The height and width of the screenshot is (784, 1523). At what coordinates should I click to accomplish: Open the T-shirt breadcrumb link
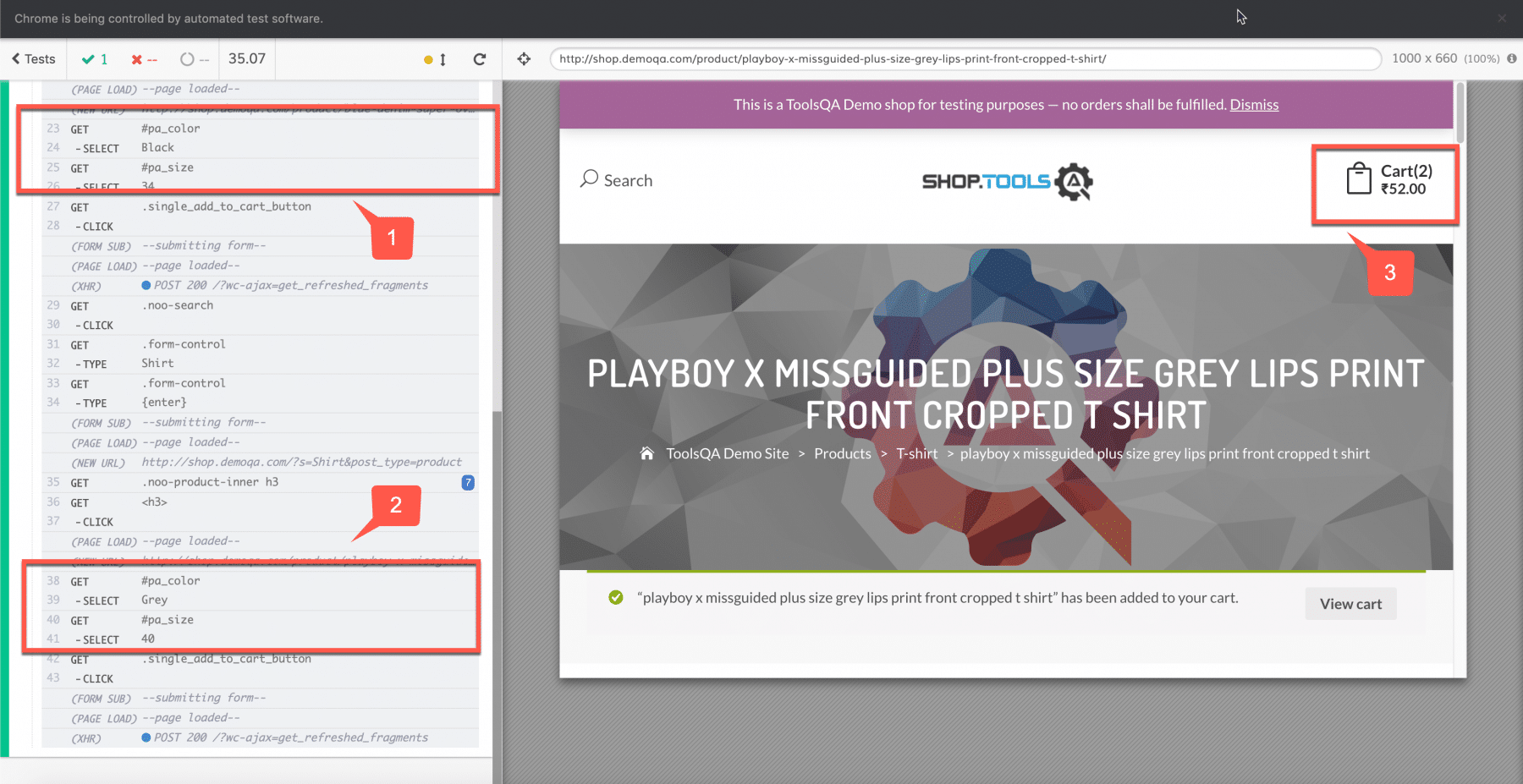click(916, 453)
